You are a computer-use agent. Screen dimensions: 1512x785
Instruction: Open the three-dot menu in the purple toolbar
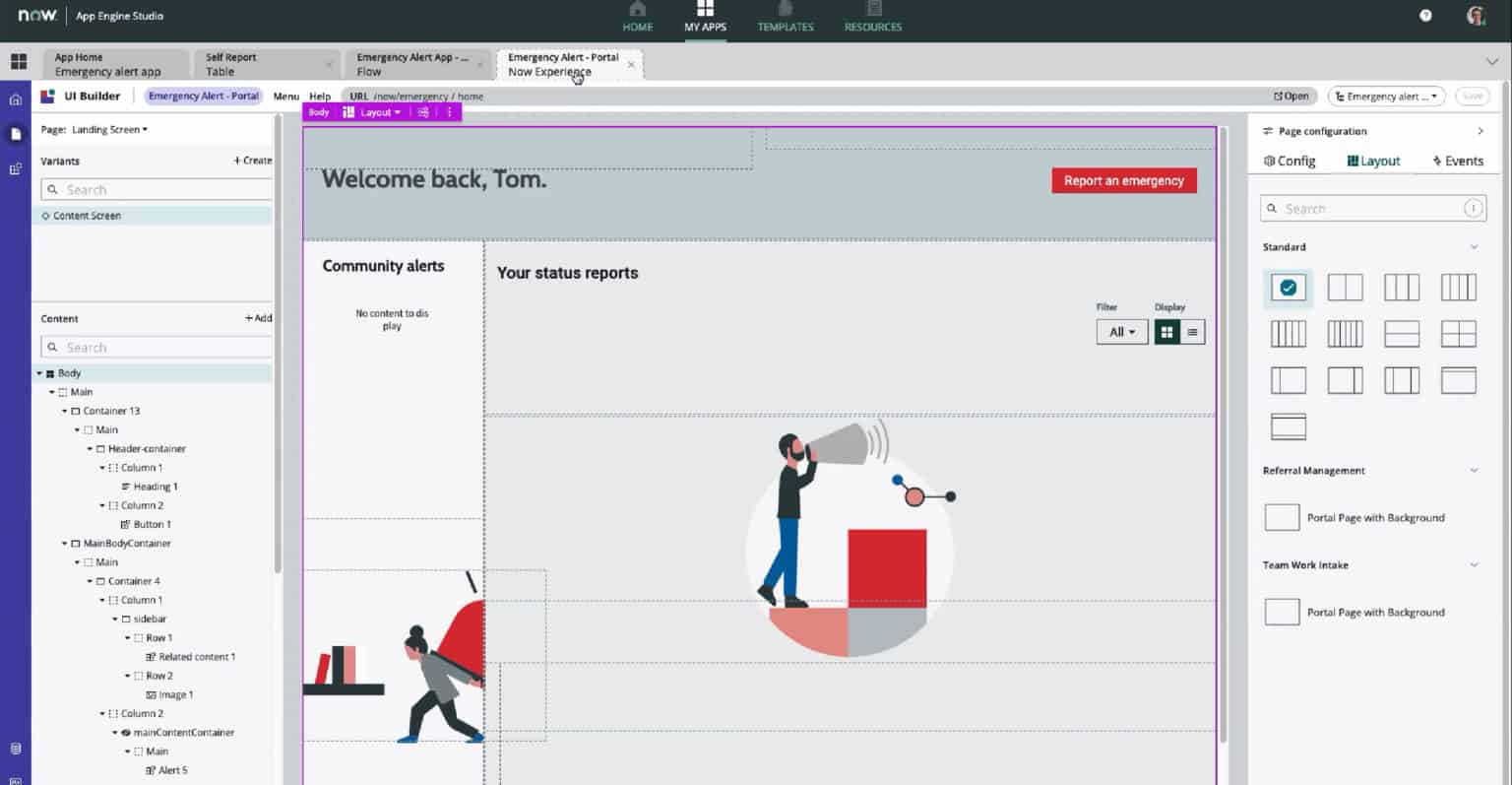(449, 111)
